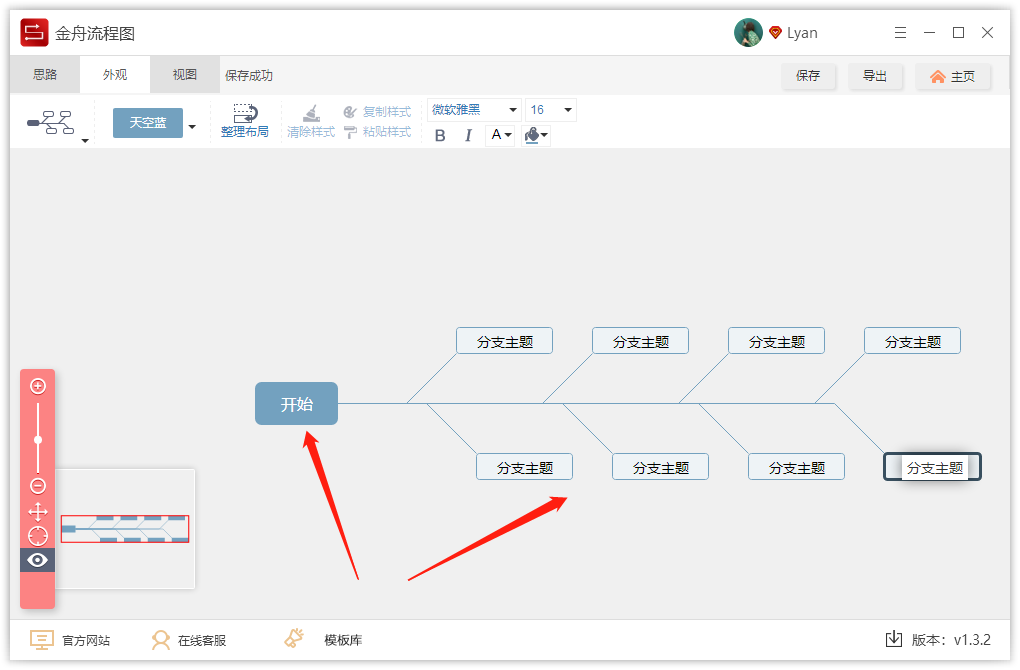Viewport: 1020px width, 670px height.
Task: Switch to the 视图 tab
Action: point(184,74)
